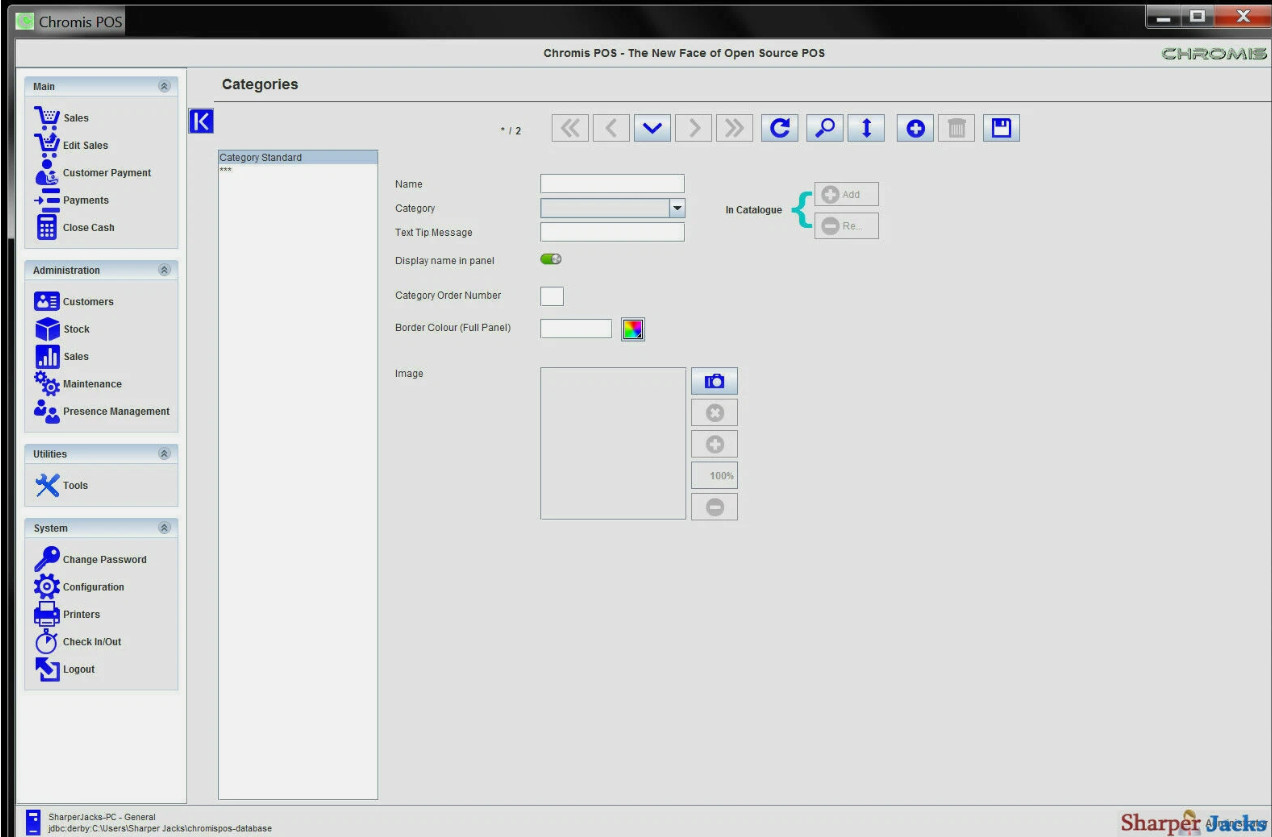Jump to first record with double-left arrow
The height and width of the screenshot is (837, 1272).
point(570,128)
